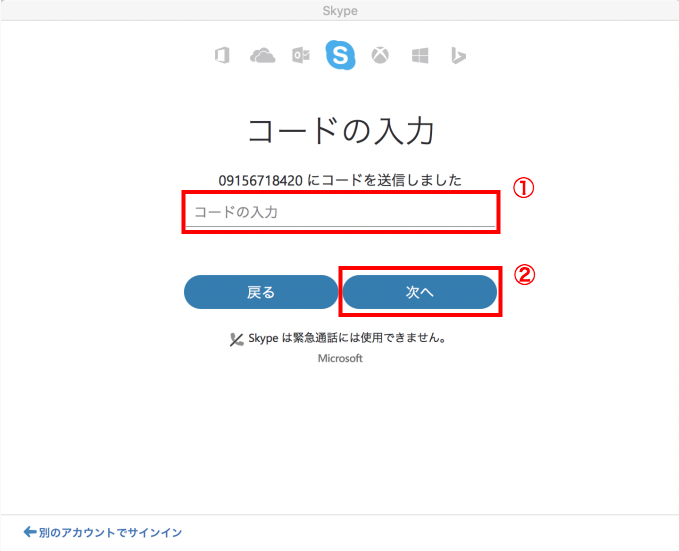Screen dimensions: 679x551
Task: Click the Xbox icon
Action: coord(380,56)
